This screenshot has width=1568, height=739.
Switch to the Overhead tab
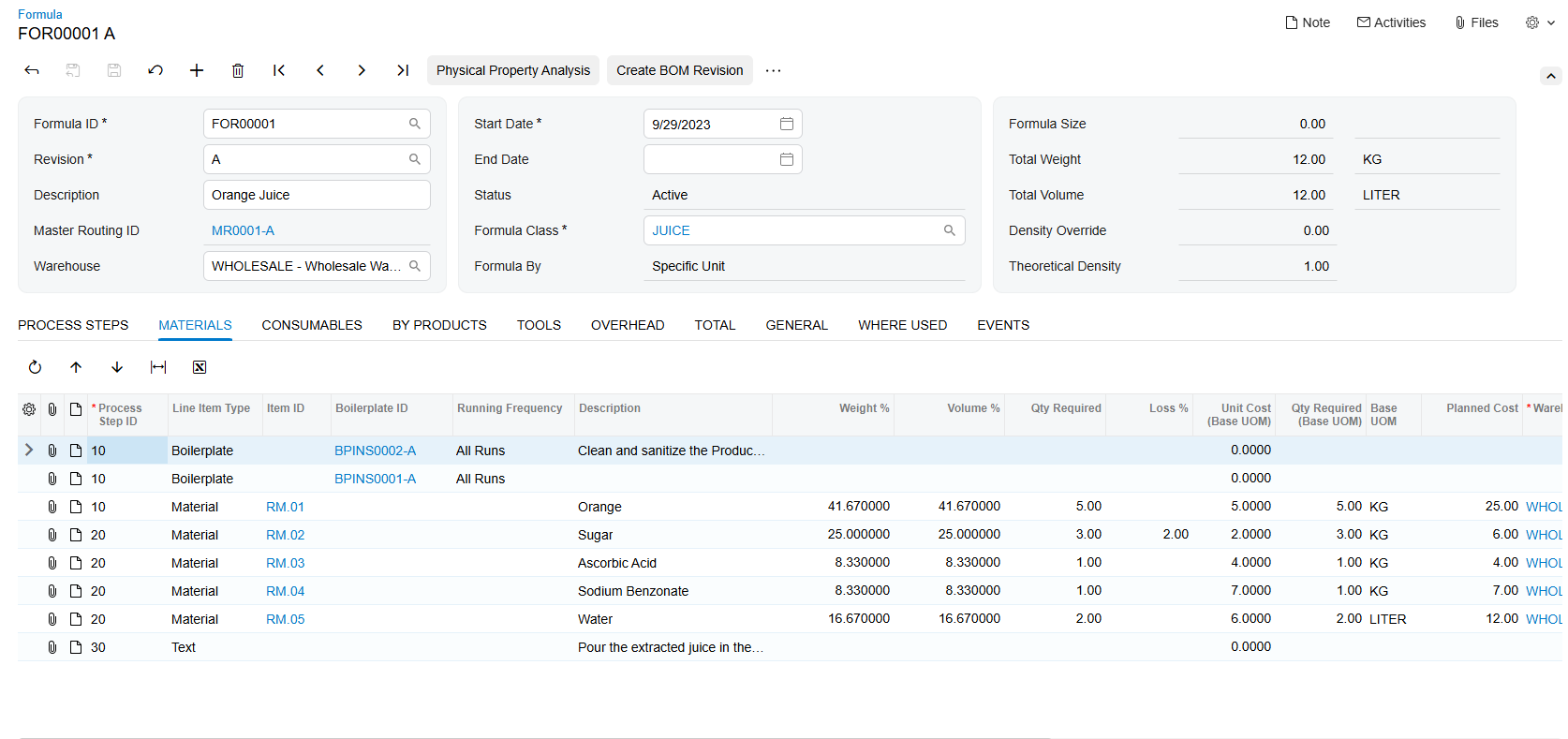tap(628, 325)
